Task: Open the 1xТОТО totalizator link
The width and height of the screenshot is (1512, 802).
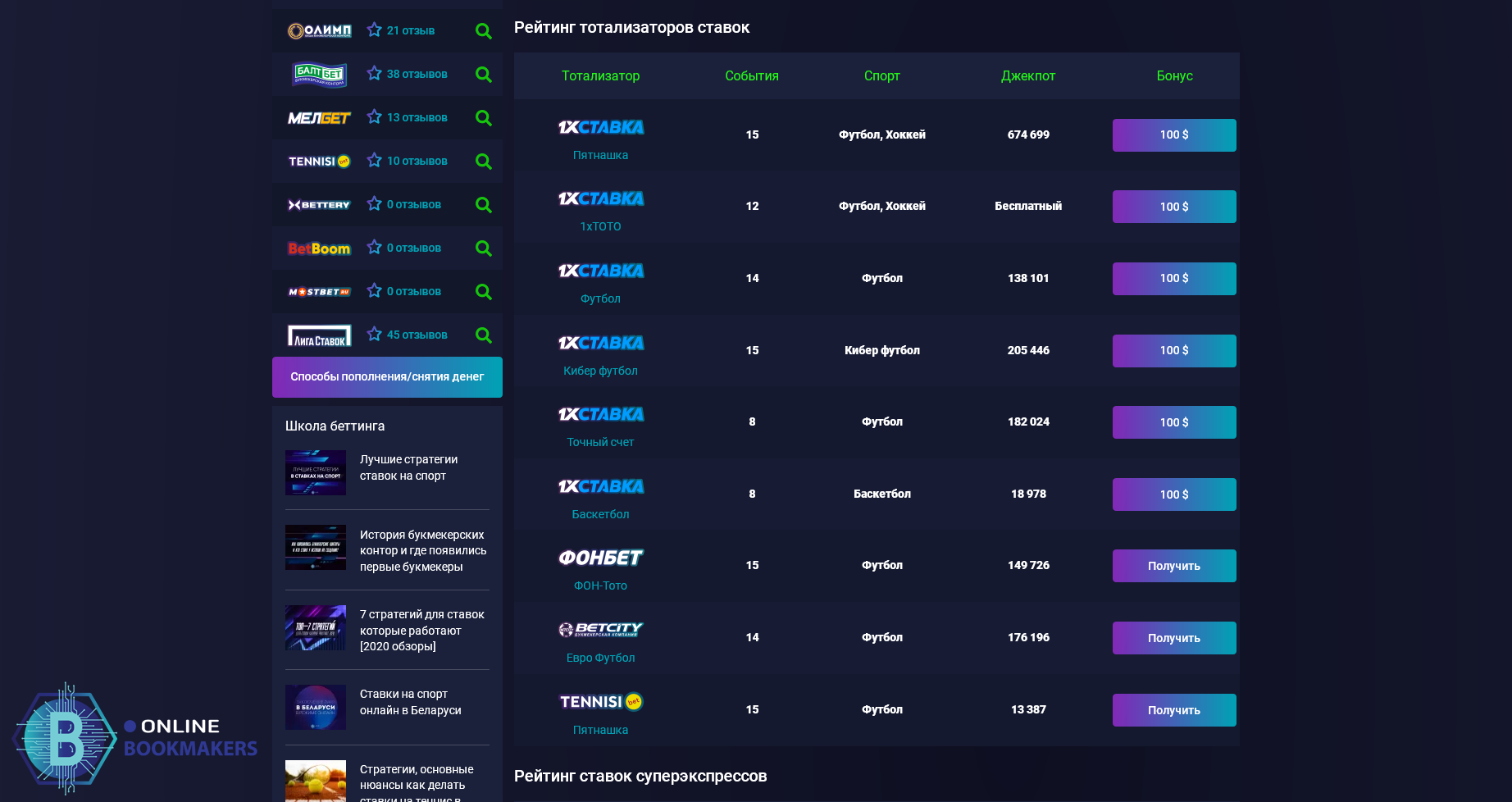Action: 600,226
